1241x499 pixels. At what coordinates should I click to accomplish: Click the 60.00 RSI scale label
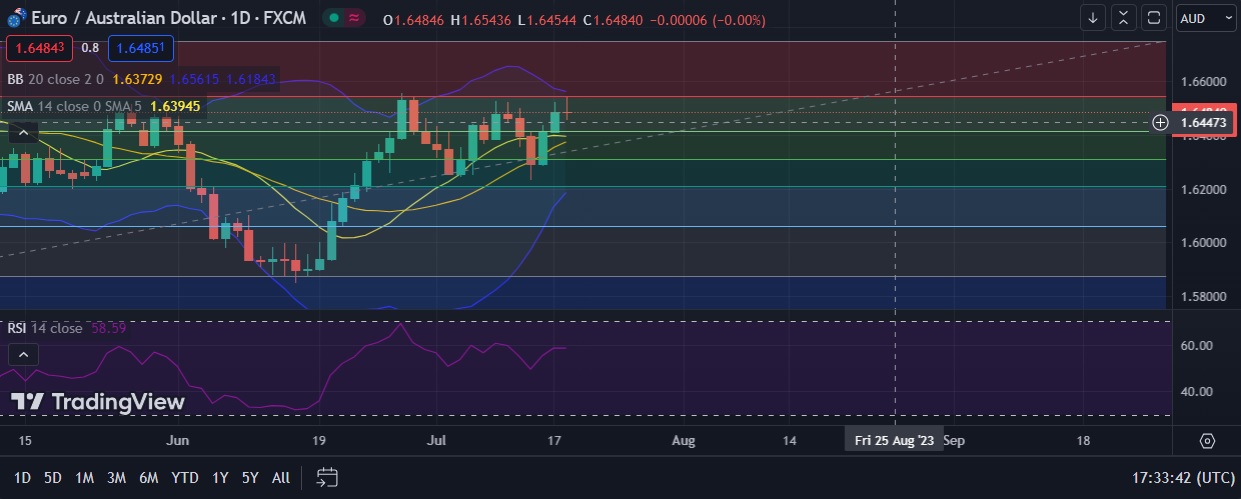click(x=1197, y=346)
